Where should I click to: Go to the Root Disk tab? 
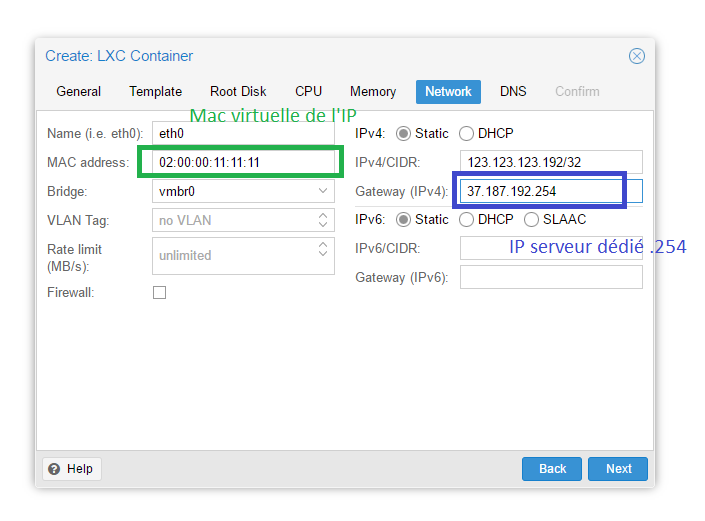click(x=238, y=92)
